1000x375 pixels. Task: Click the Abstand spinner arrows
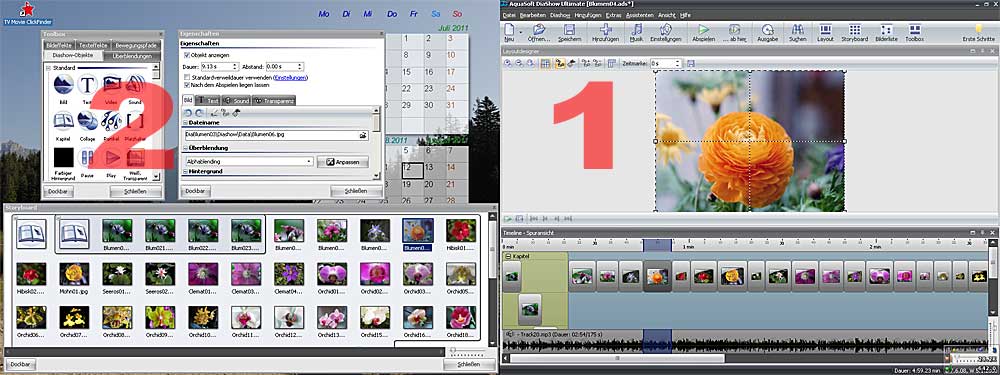(300, 66)
